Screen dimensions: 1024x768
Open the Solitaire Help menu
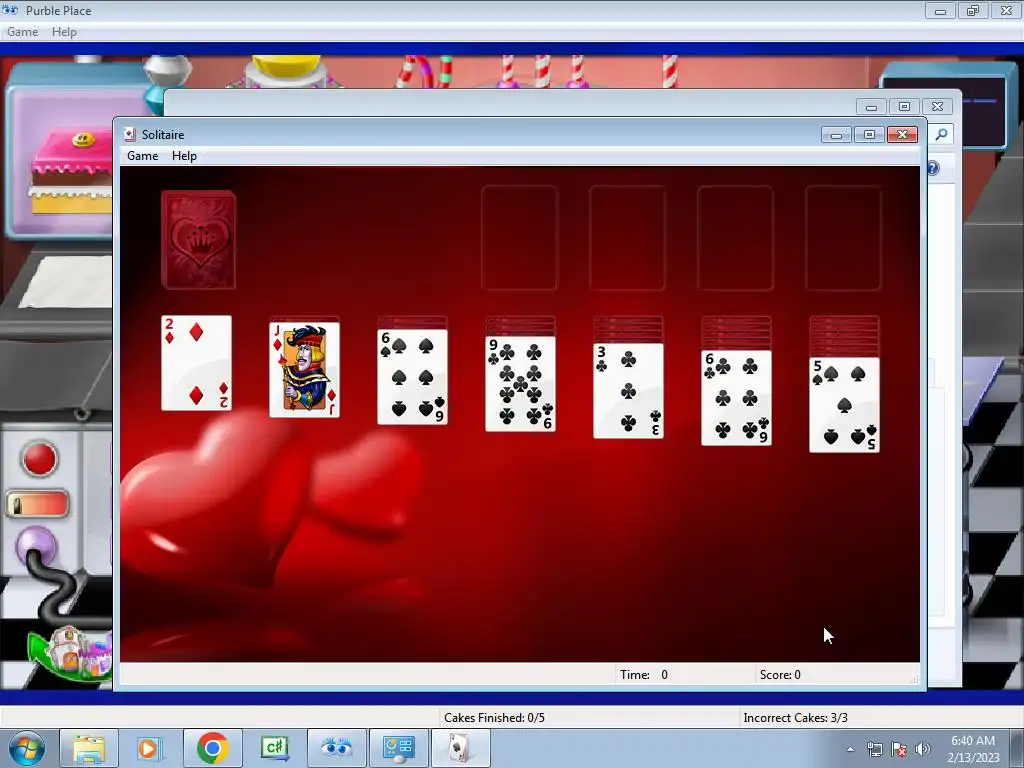(x=184, y=156)
